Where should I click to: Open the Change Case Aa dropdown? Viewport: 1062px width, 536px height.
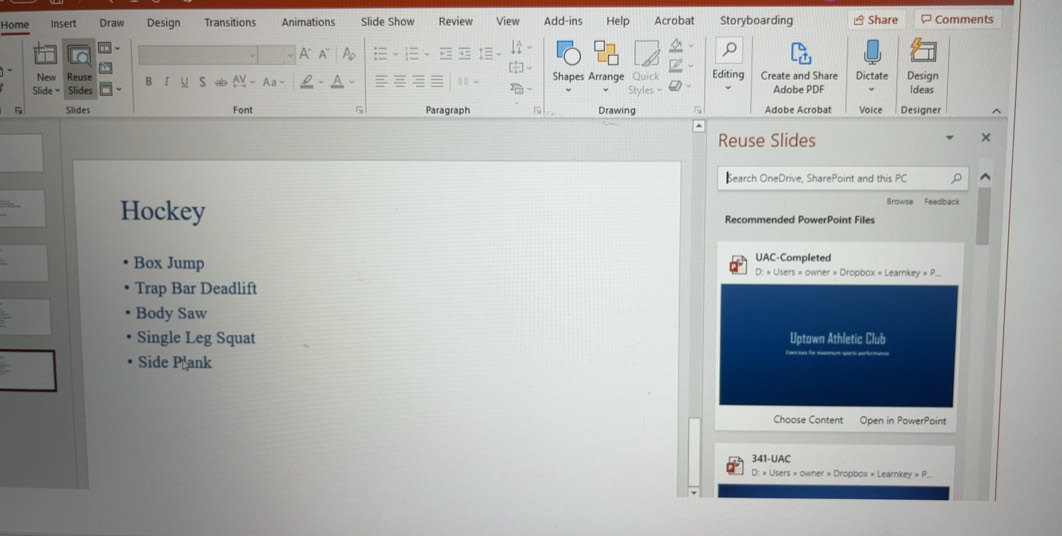point(274,82)
